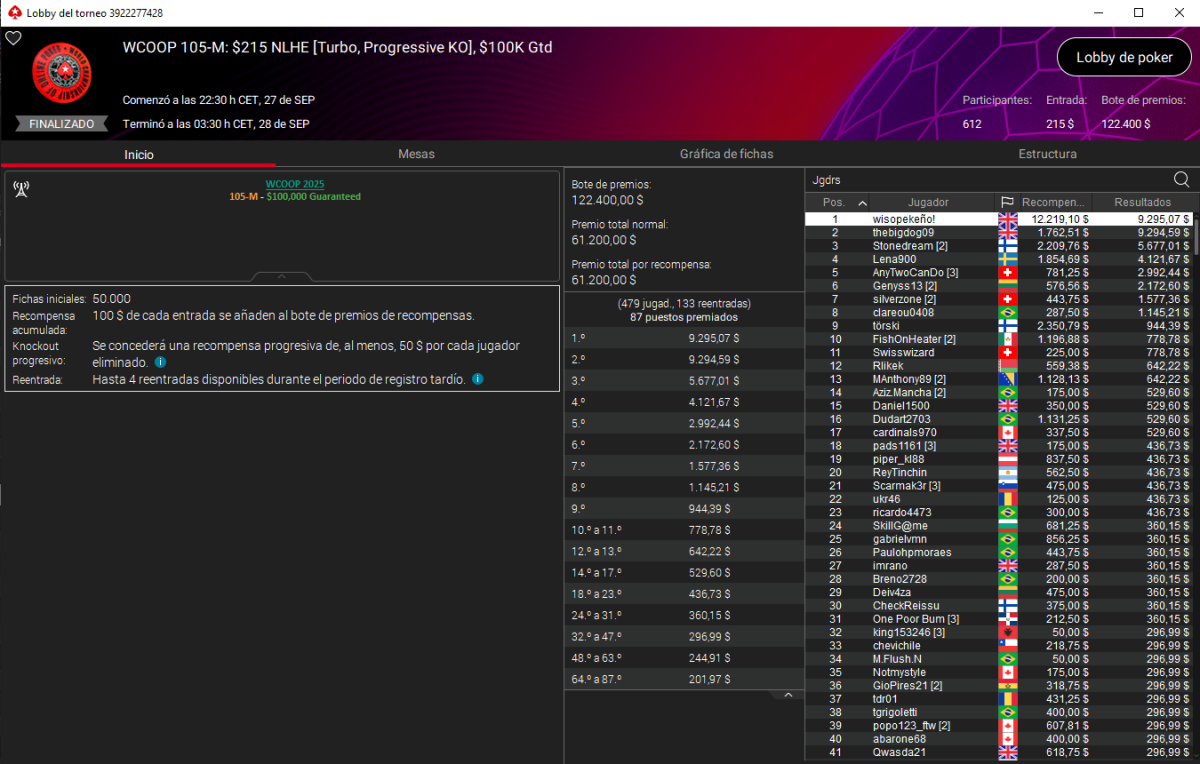Screen dimensions: 1200x764
Task: Open the re-entry info icon
Action: [x=477, y=379]
